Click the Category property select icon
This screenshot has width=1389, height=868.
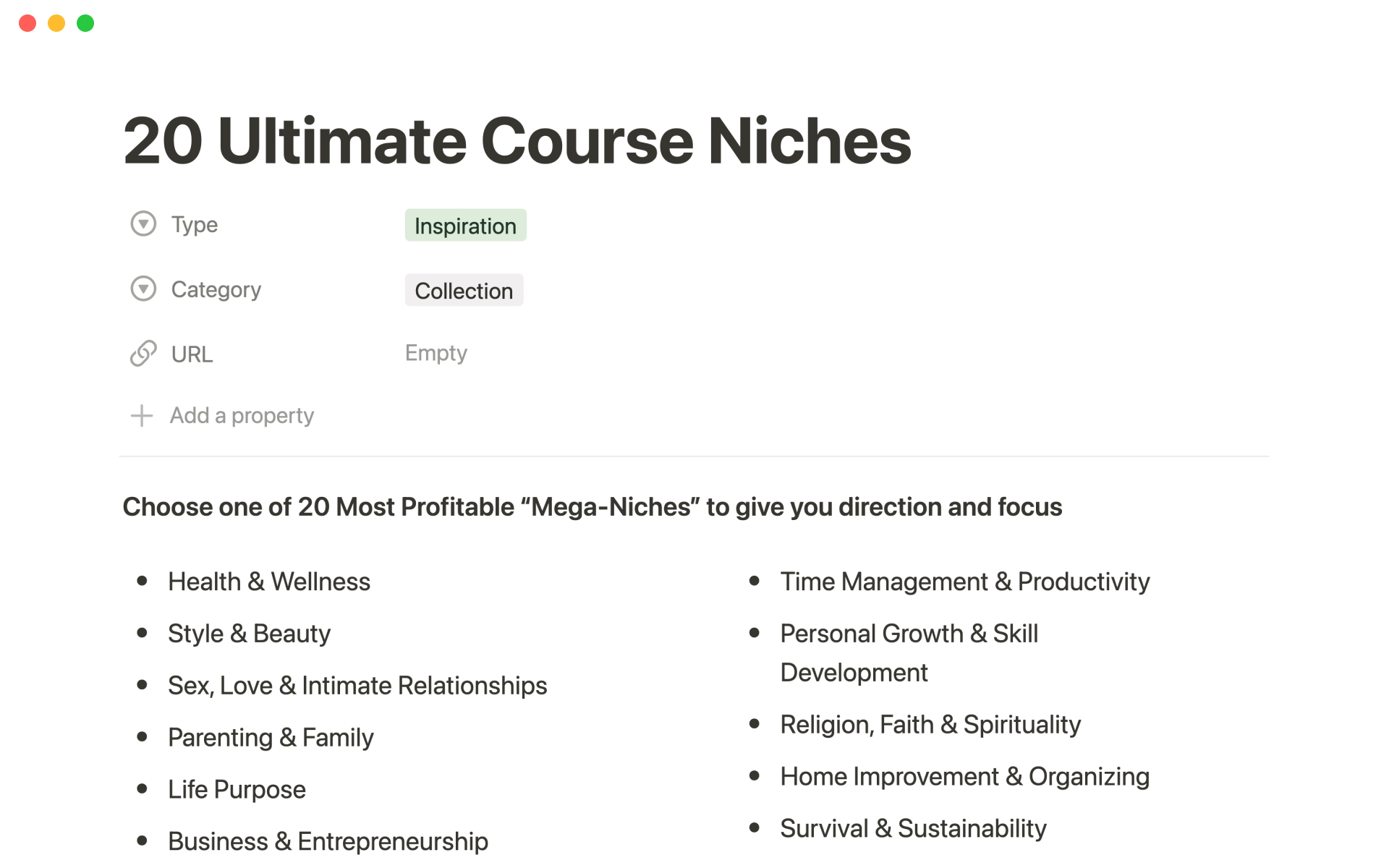143,289
